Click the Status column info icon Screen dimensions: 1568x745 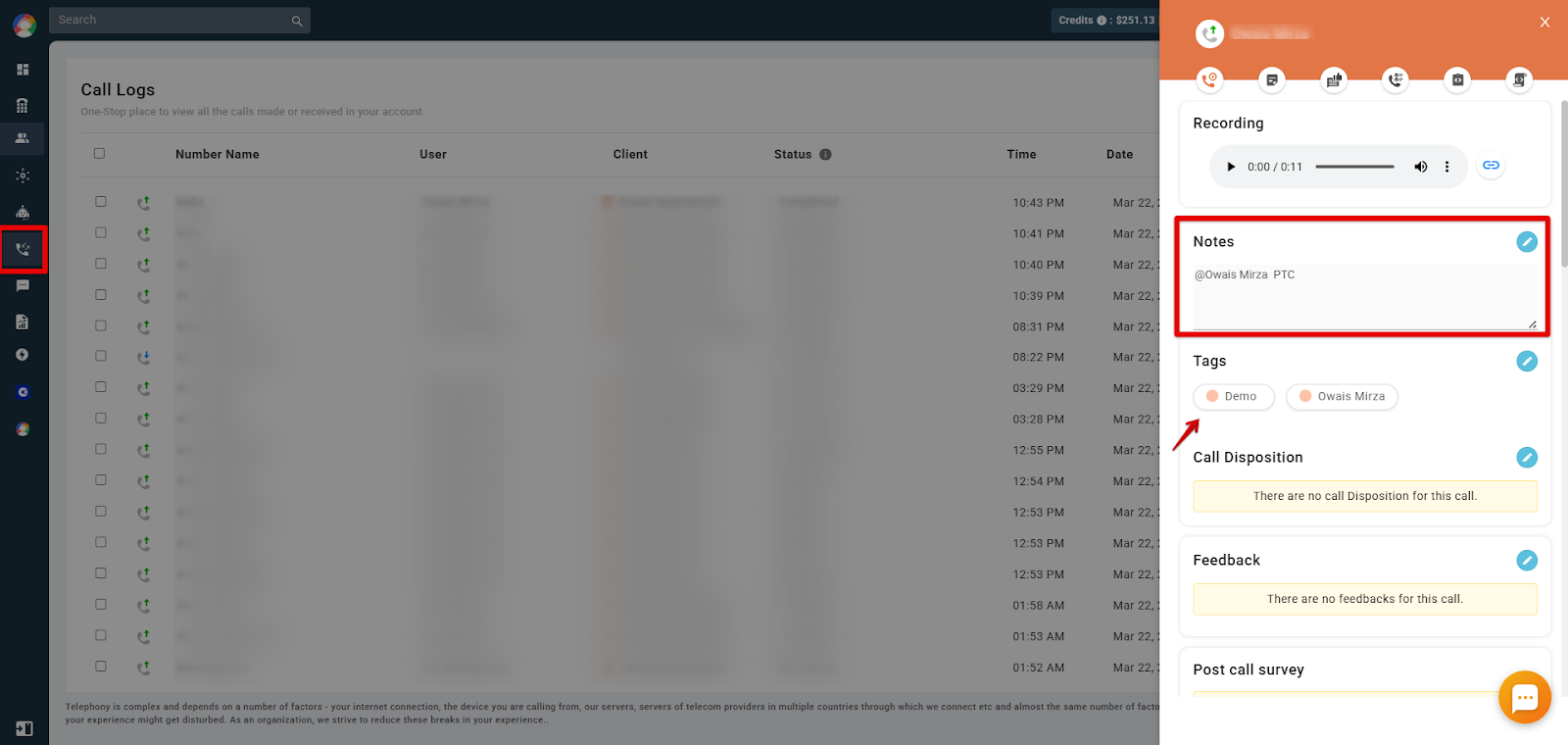pyautogui.click(x=825, y=155)
